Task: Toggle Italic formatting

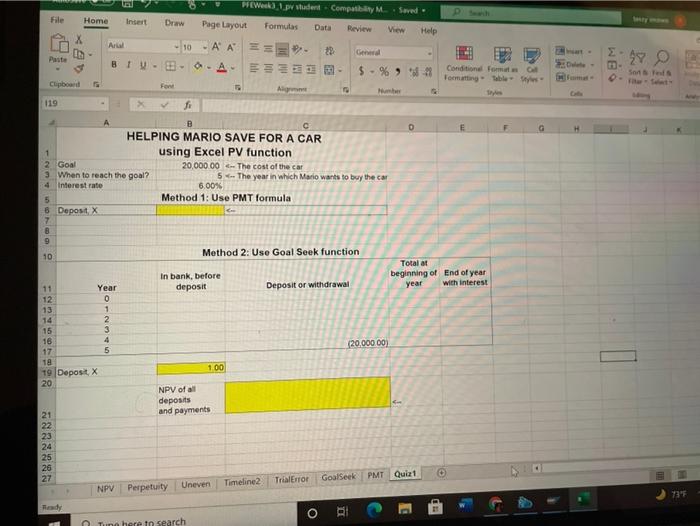Action: point(129,65)
